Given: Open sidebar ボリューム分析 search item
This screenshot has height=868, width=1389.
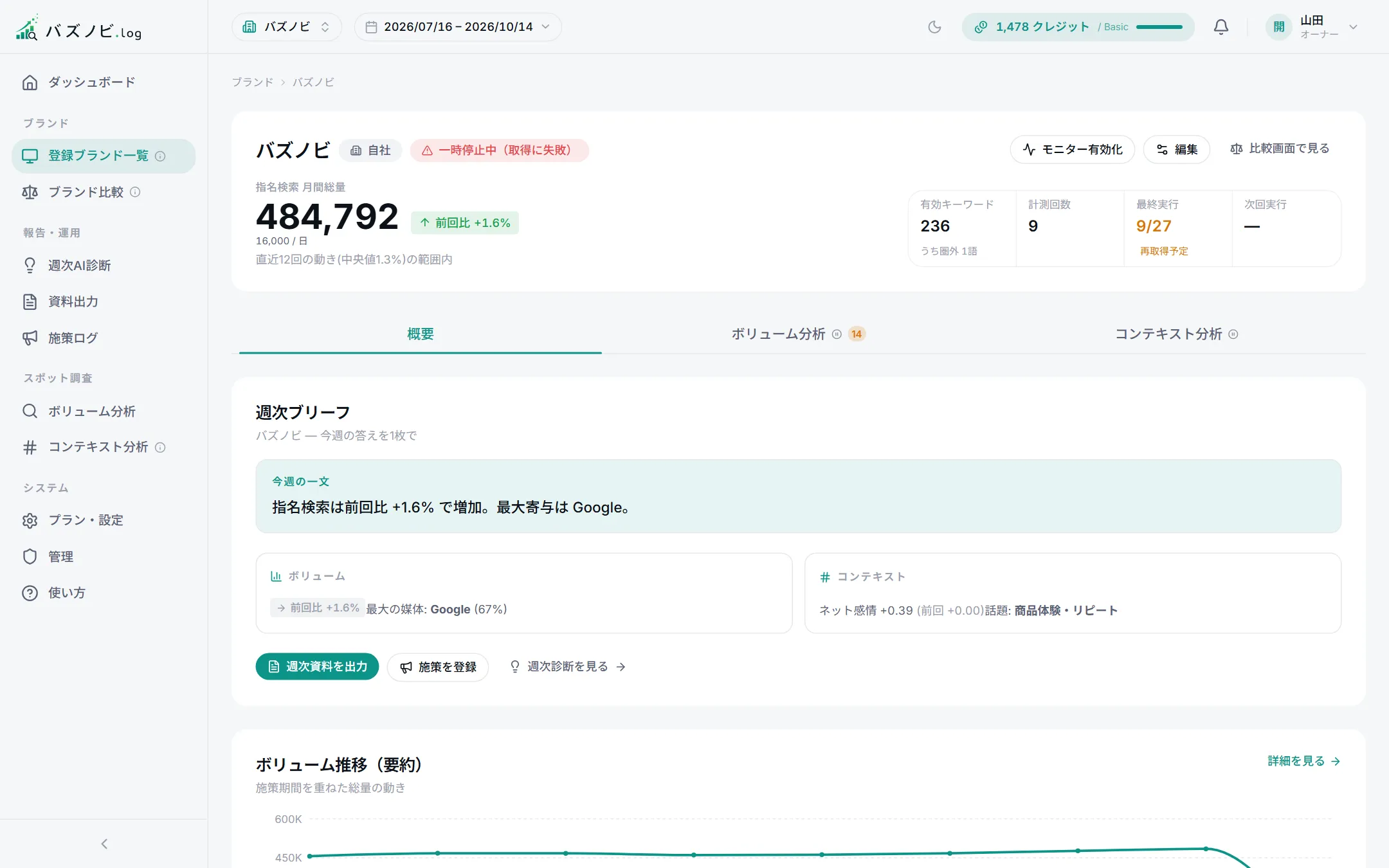Looking at the screenshot, I should click(x=104, y=411).
